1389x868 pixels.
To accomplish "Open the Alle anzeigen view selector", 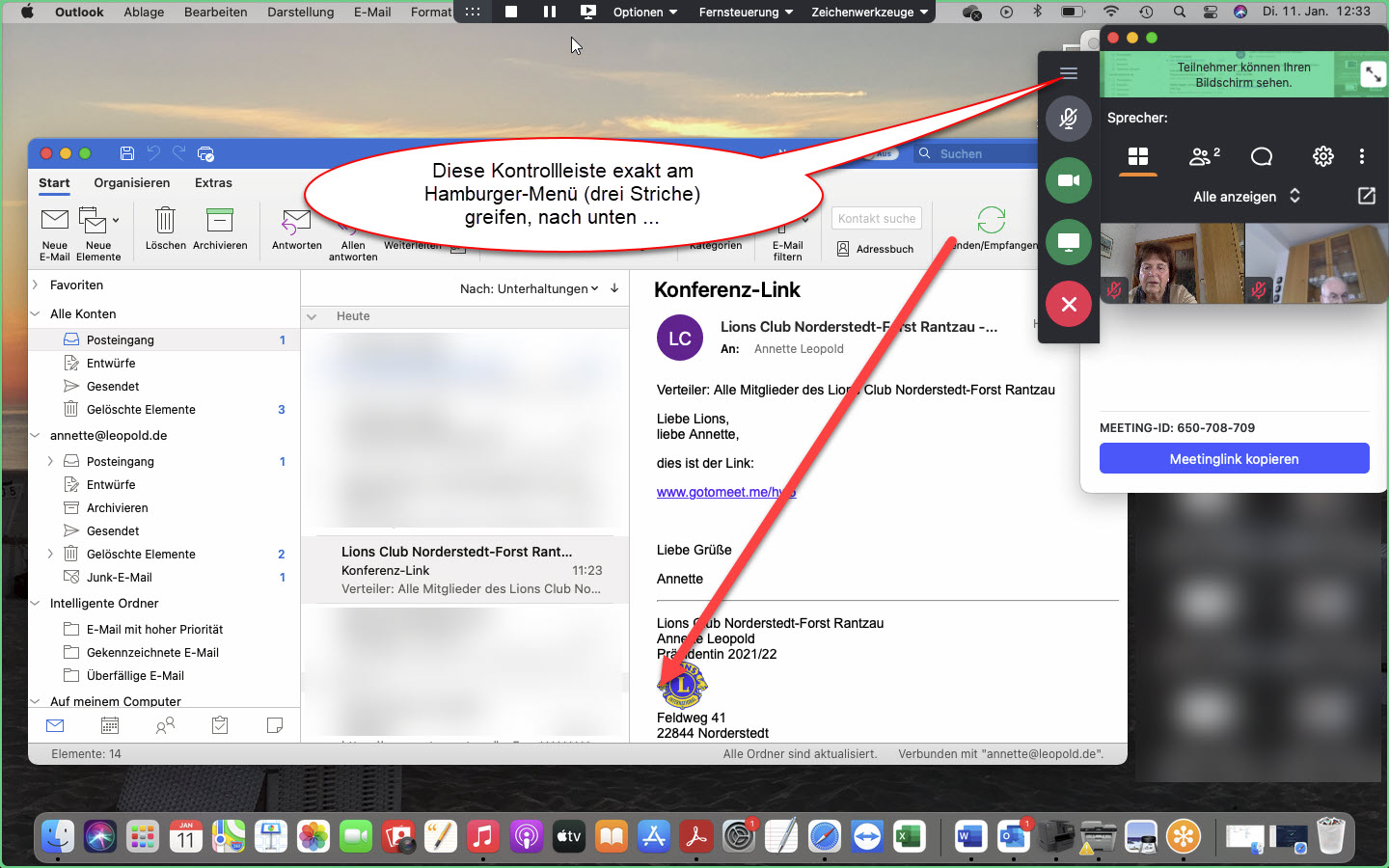I will coord(1247,196).
